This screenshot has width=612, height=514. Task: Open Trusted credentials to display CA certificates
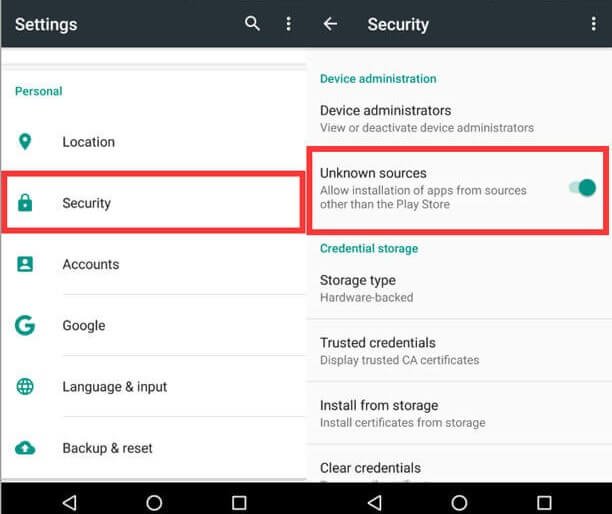[x=459, y=350]
